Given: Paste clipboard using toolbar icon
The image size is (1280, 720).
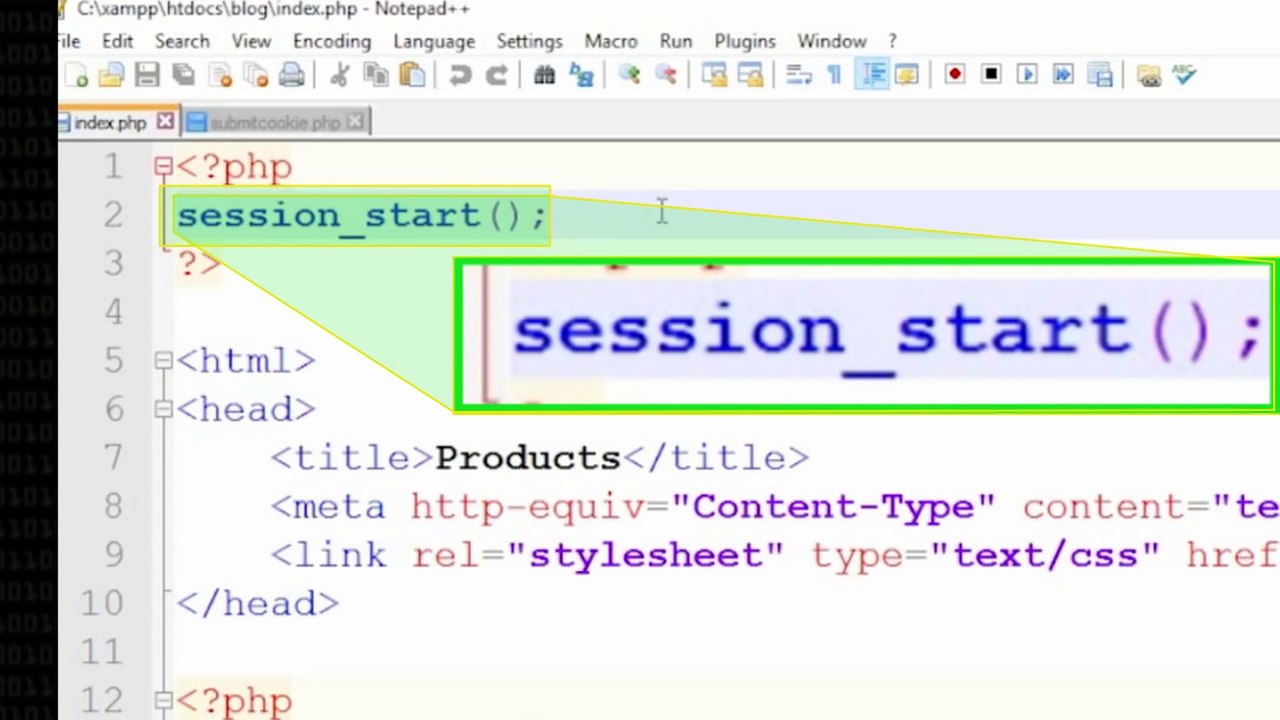Looking at the screenshot, I should point(412,75).
